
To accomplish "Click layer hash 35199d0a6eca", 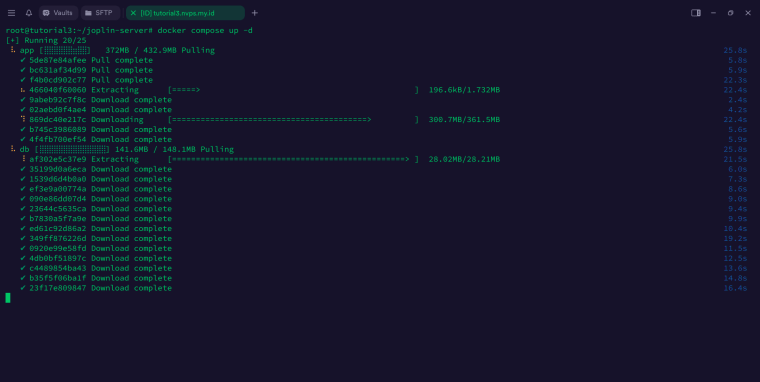I will click(x=58, y=169).
